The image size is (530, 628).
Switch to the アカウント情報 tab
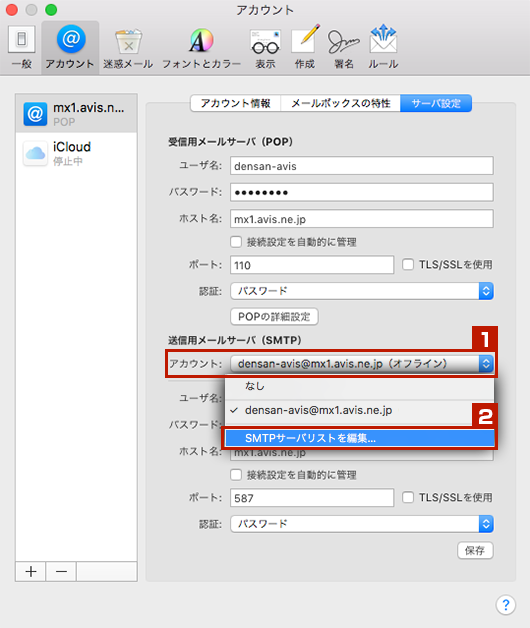coord(236,103)
